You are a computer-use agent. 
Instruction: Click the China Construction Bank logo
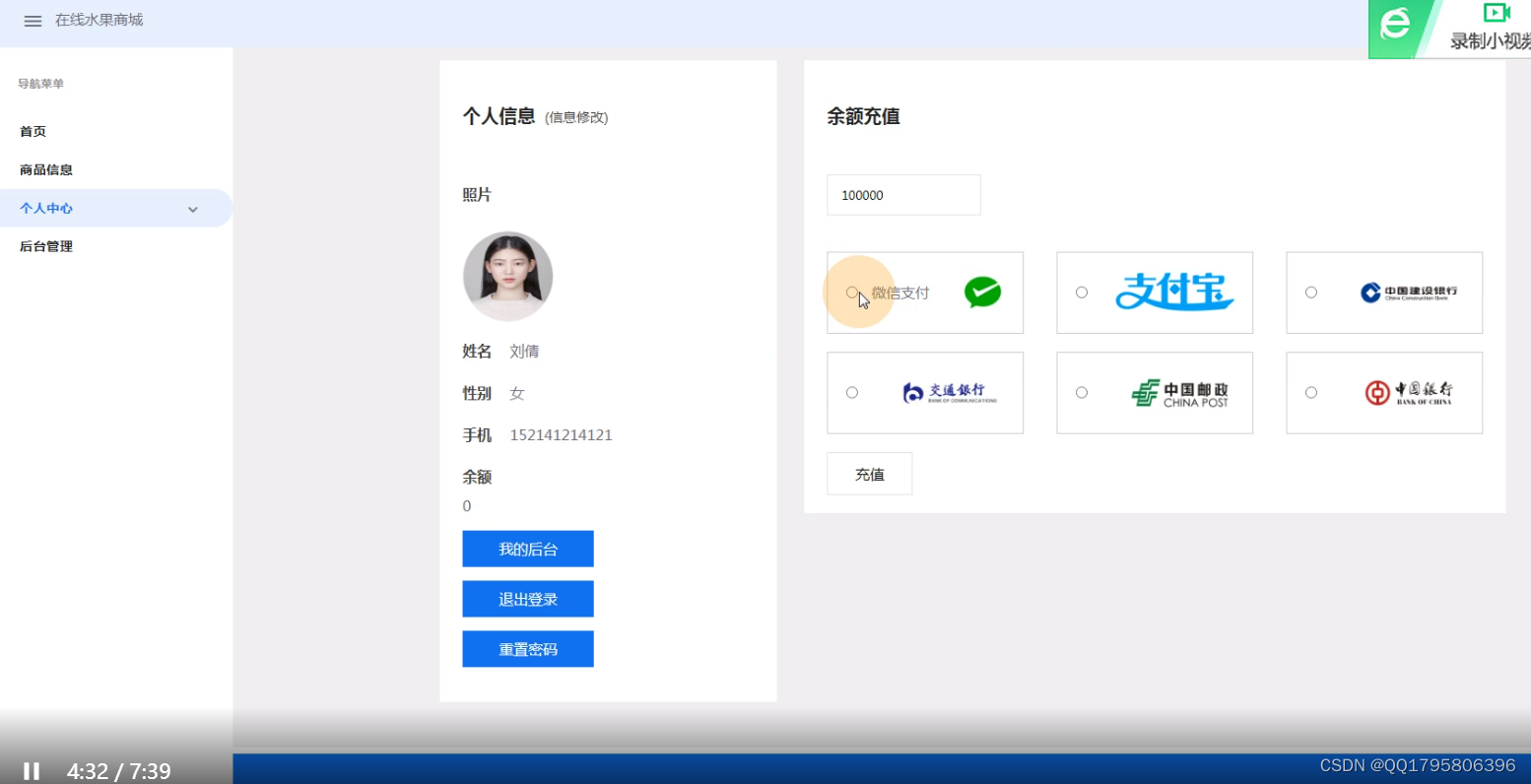[1409, 293]
